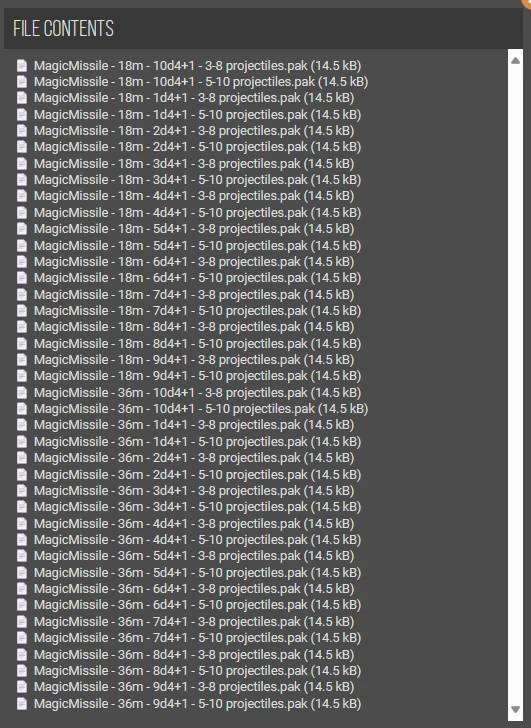
Task: Select MagicMissile 36m 8d4+1 3-8 projectiles.pak
Action: [x=194, y=654]
